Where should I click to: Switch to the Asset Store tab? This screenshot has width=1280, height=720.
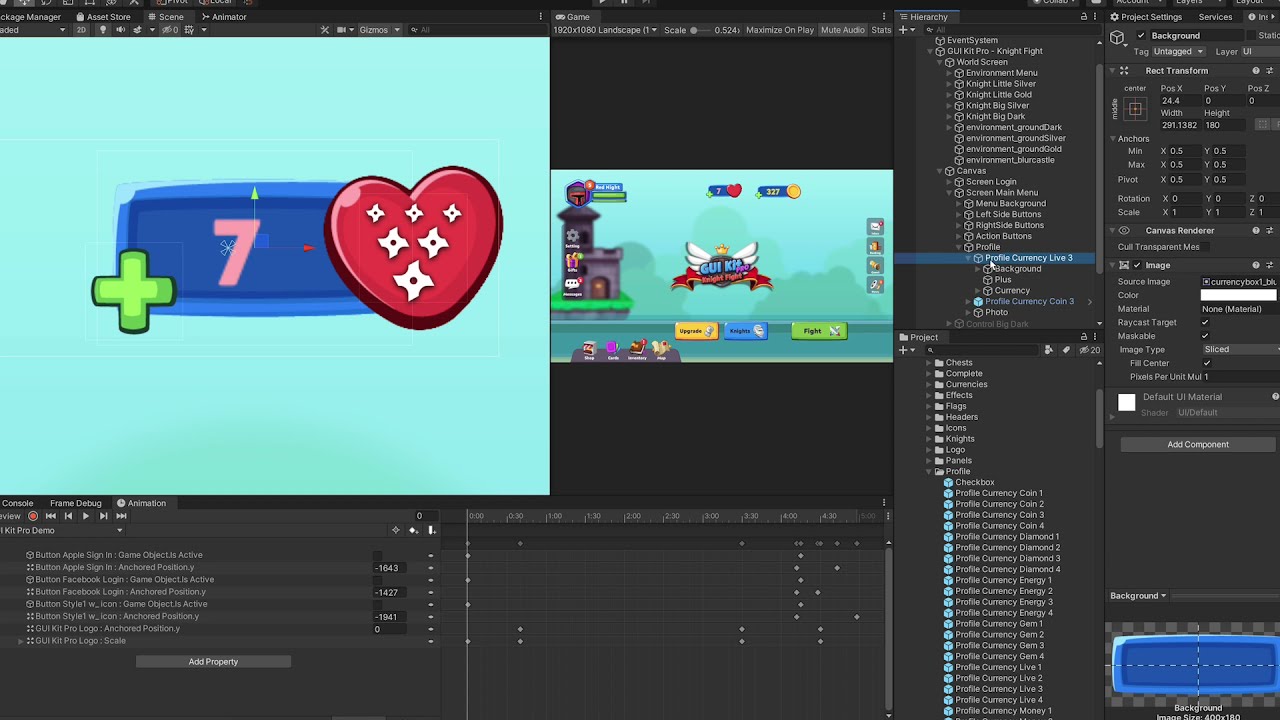click(104, 17)
